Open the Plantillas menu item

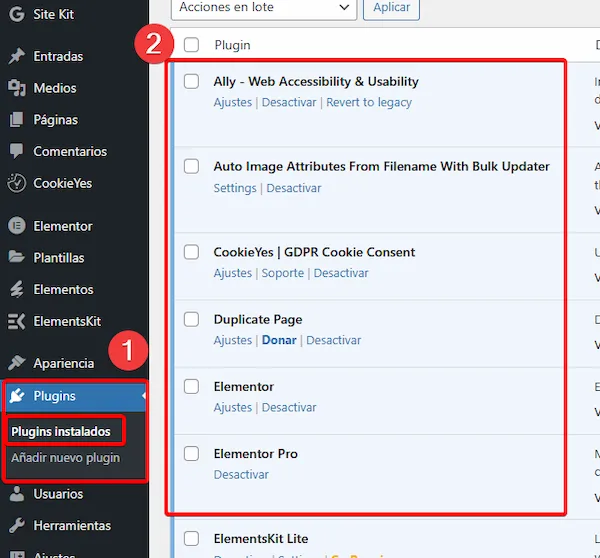tap(59, 258)
